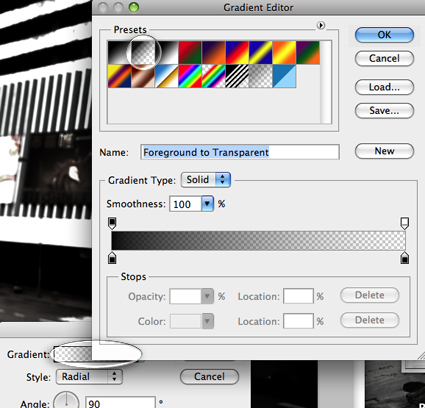The width and height of the screenshot is (425, 408).
Task: Click the Save... button
Action: (384, 111)
